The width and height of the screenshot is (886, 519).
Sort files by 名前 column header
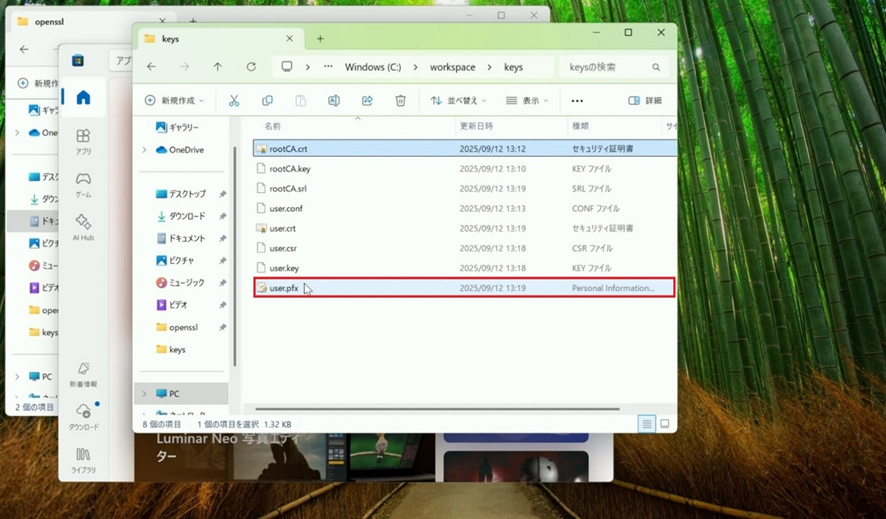coord(273,126)
